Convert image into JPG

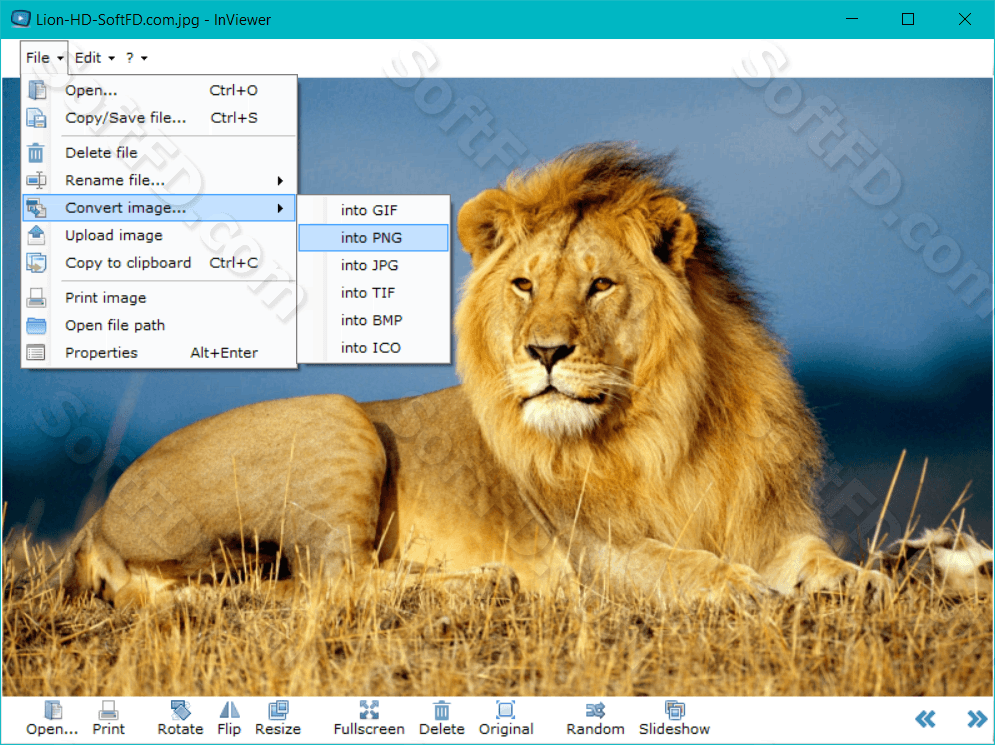[x=374, y=265]
